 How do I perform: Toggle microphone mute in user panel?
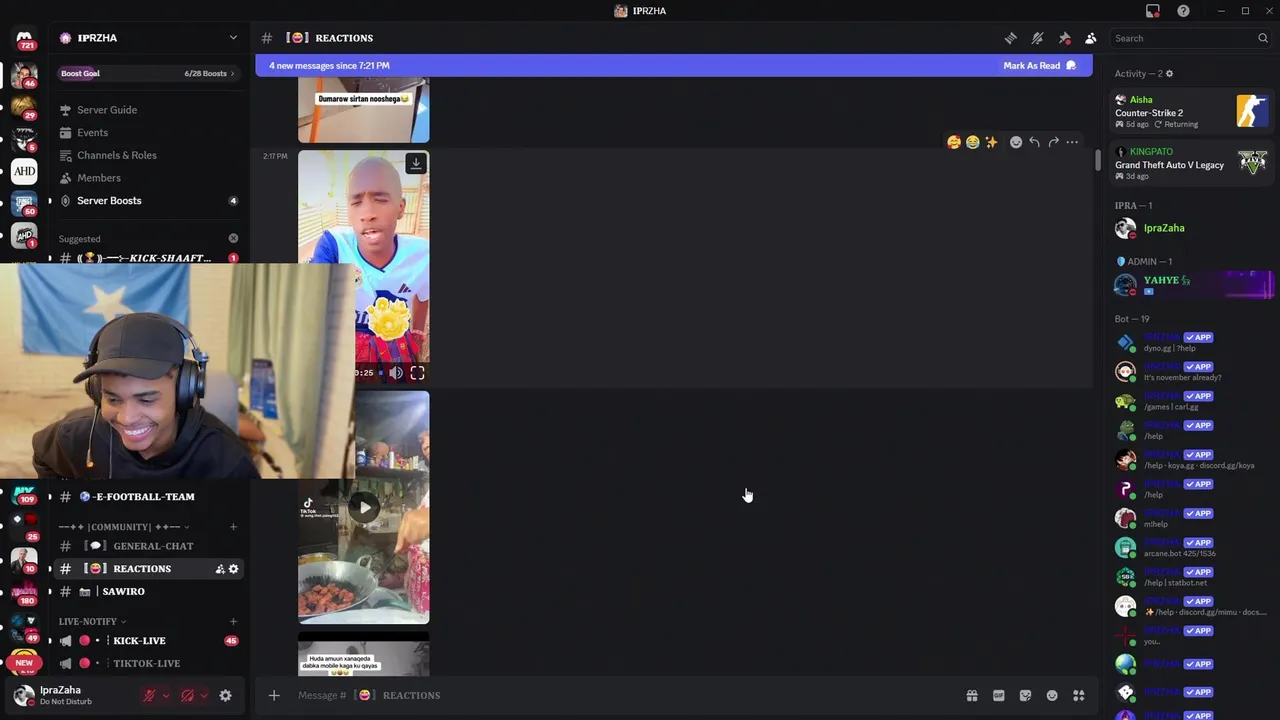coord(150,696)
